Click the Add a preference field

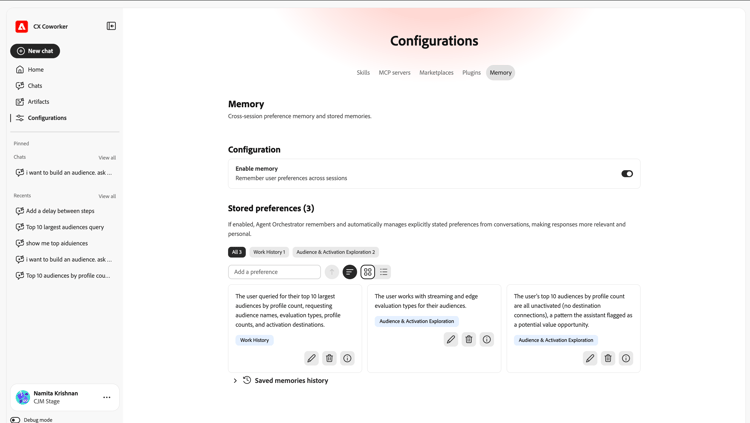coord(274,272)
